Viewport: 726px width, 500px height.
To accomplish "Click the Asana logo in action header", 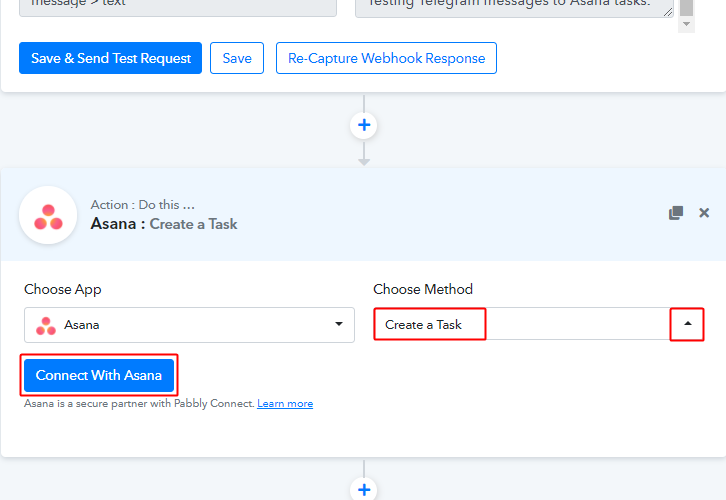I will coord(48,215).
